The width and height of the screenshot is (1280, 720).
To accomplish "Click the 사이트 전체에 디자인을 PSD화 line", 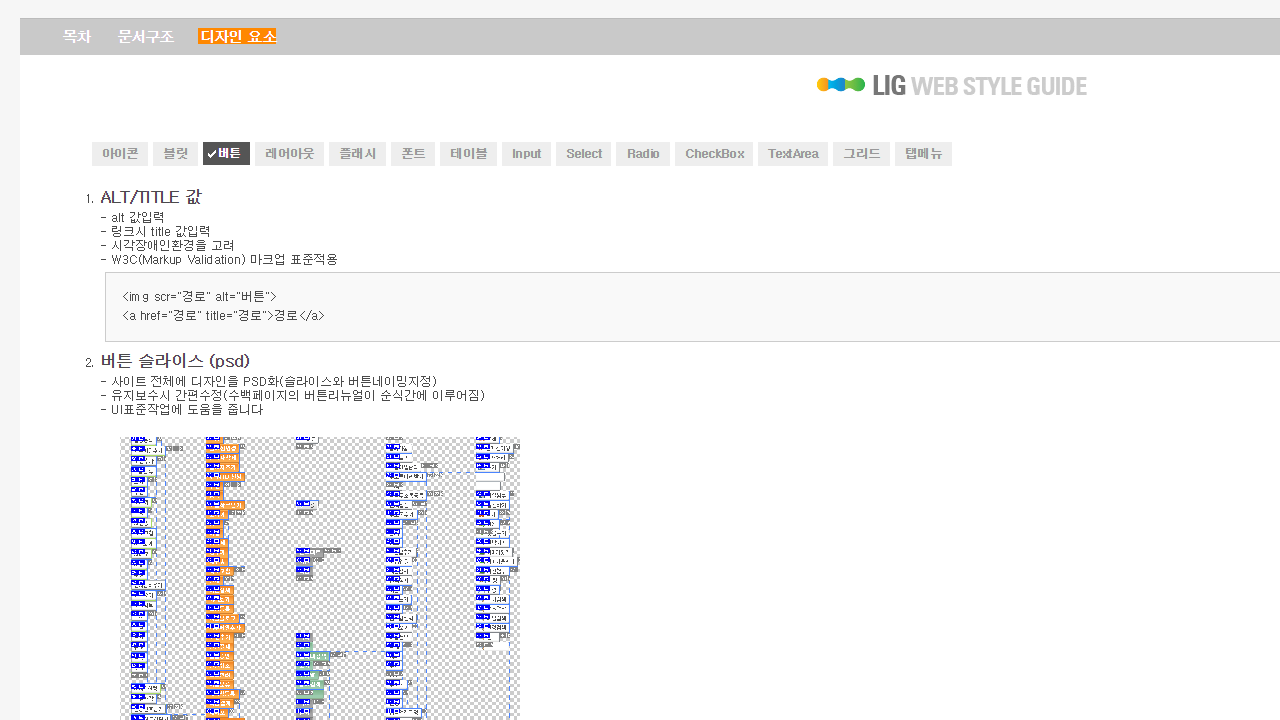I will (269, 381).
